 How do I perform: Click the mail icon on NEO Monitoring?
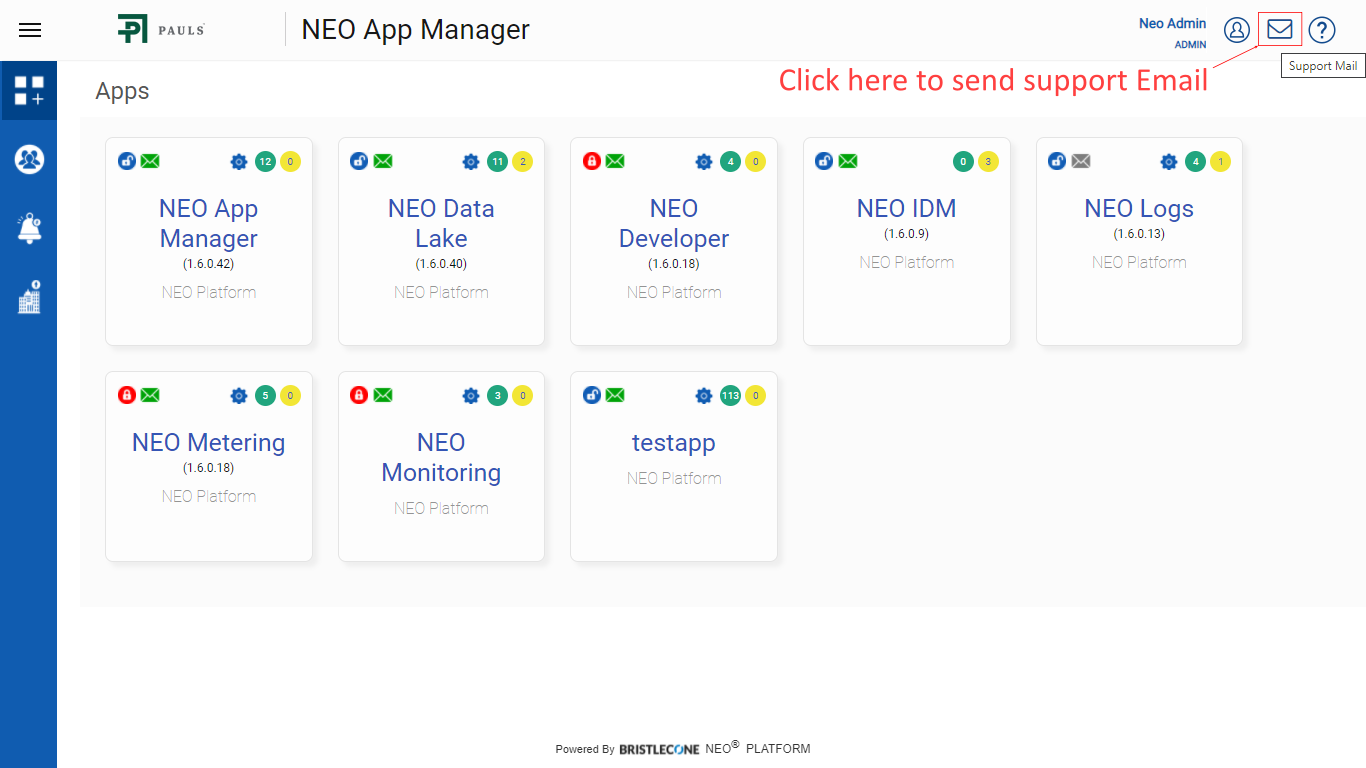click(383, 395)
